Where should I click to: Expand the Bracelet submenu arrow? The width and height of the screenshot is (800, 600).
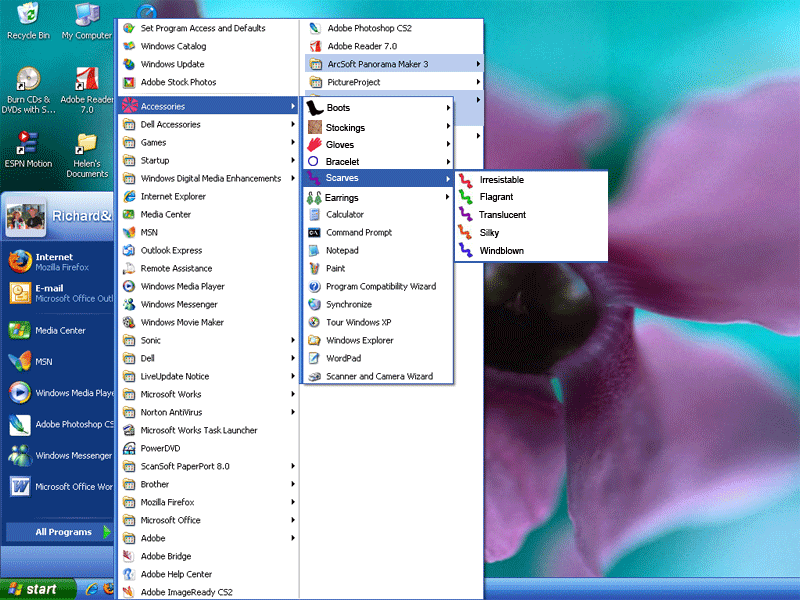pos(448,162)
